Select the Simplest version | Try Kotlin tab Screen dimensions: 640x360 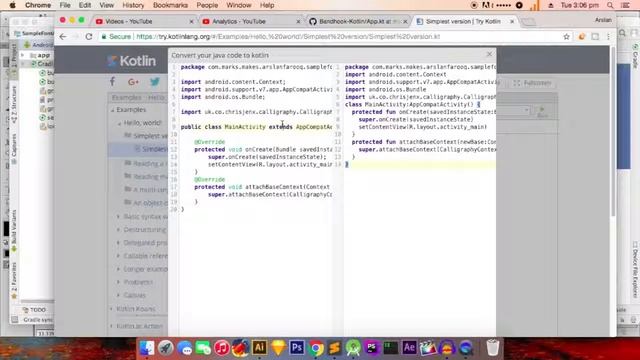click(x=463, y=21)
